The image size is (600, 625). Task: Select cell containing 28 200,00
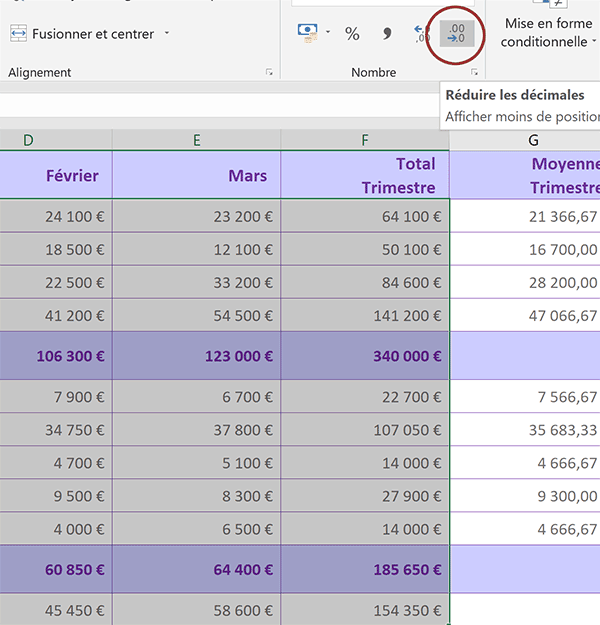(525, 282)
